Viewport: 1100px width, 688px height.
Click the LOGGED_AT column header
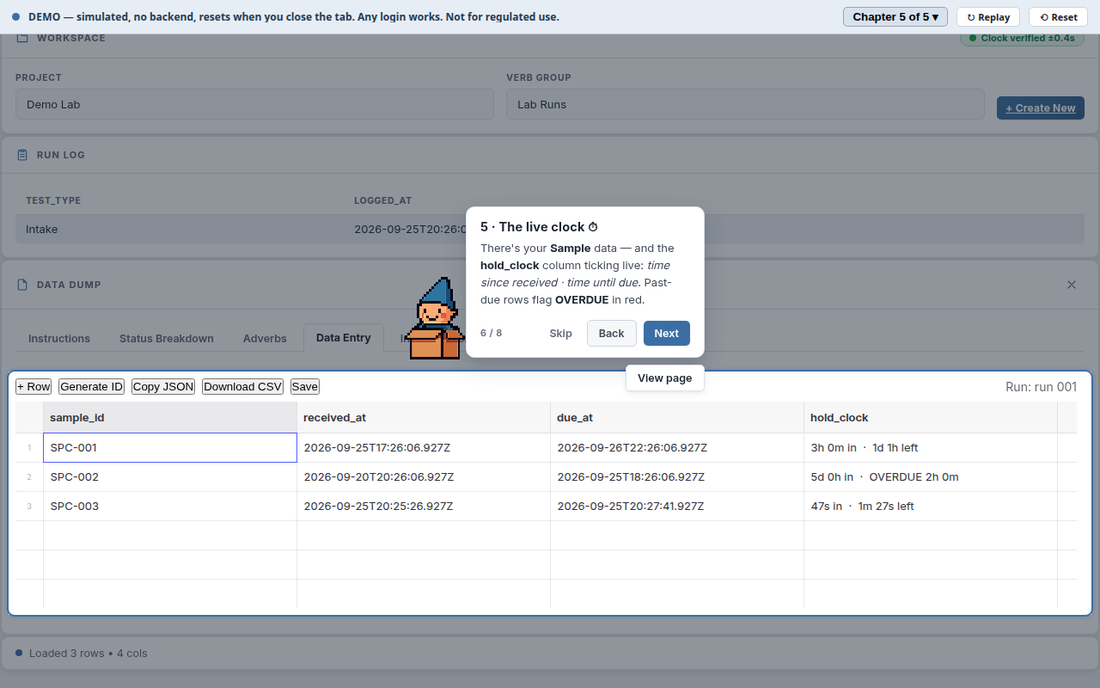(x=382, y=201)
